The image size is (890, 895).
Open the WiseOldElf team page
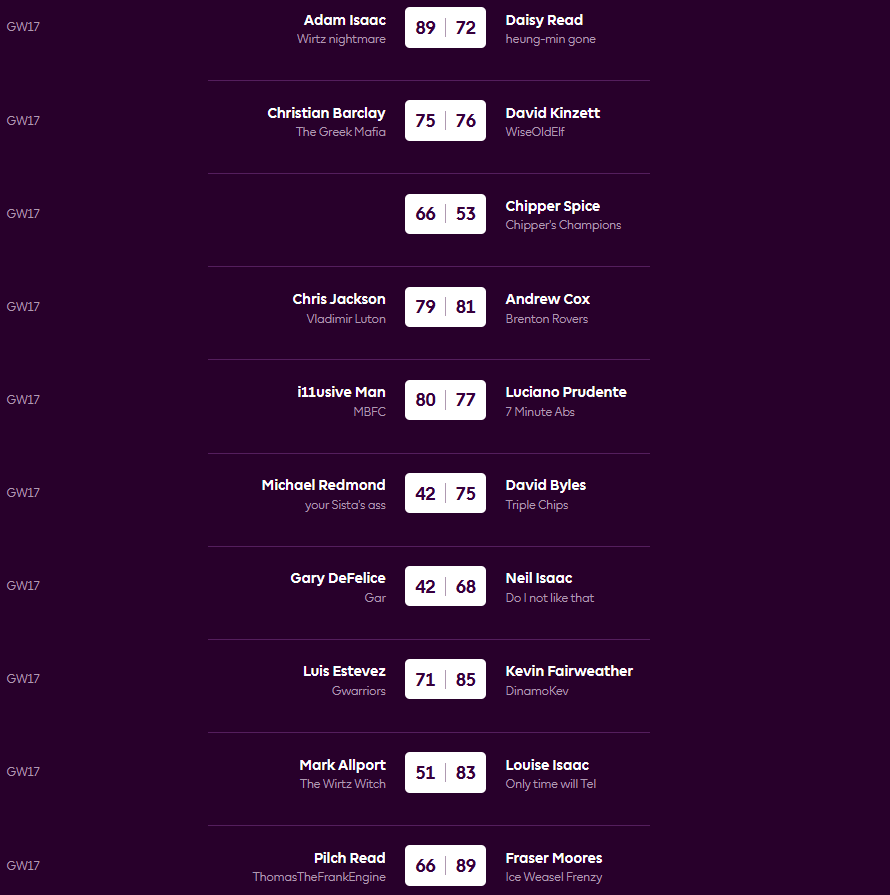pyautogui.click(x=535, y=132)
